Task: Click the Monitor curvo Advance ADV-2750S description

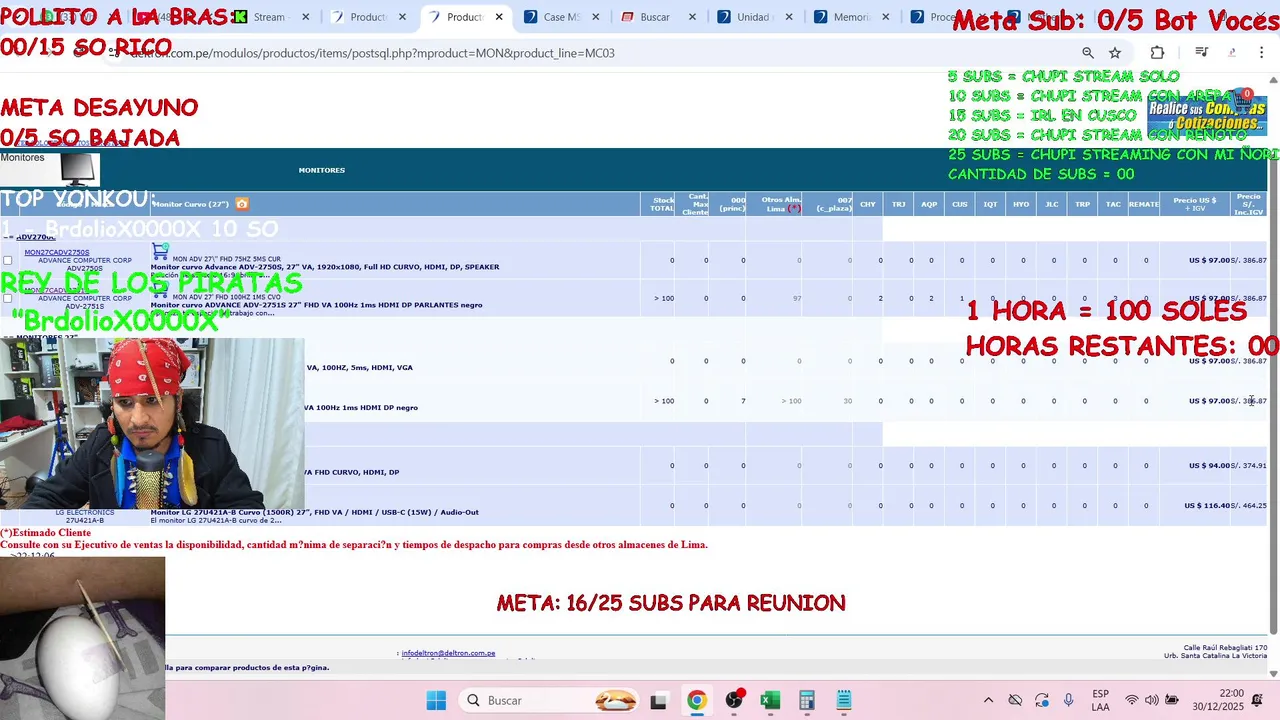Action: coord(325,267)
